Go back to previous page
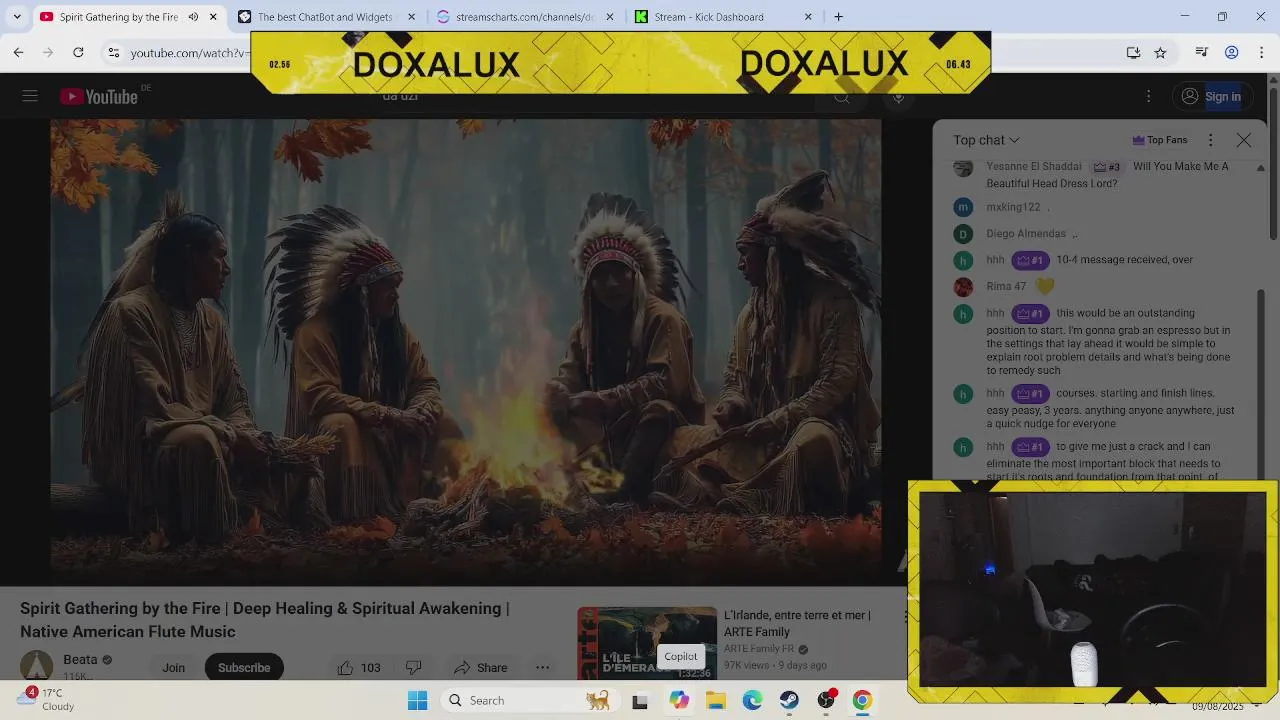This screenshot has width=1280, height=720. (18, 53)
